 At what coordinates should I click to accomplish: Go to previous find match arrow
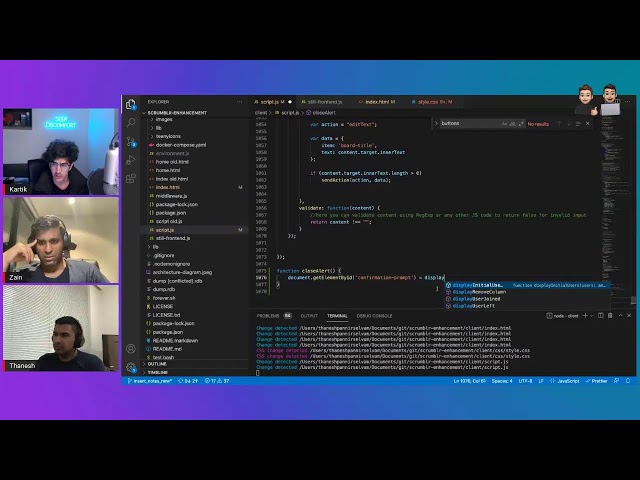click(559, 124)
